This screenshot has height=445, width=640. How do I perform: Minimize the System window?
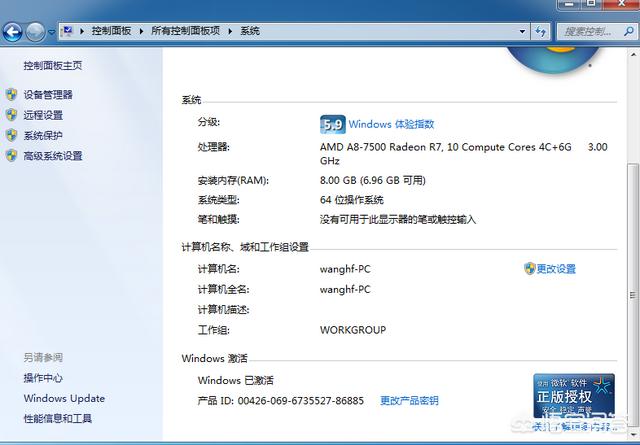pyautogui.click(x=570, y=4)
